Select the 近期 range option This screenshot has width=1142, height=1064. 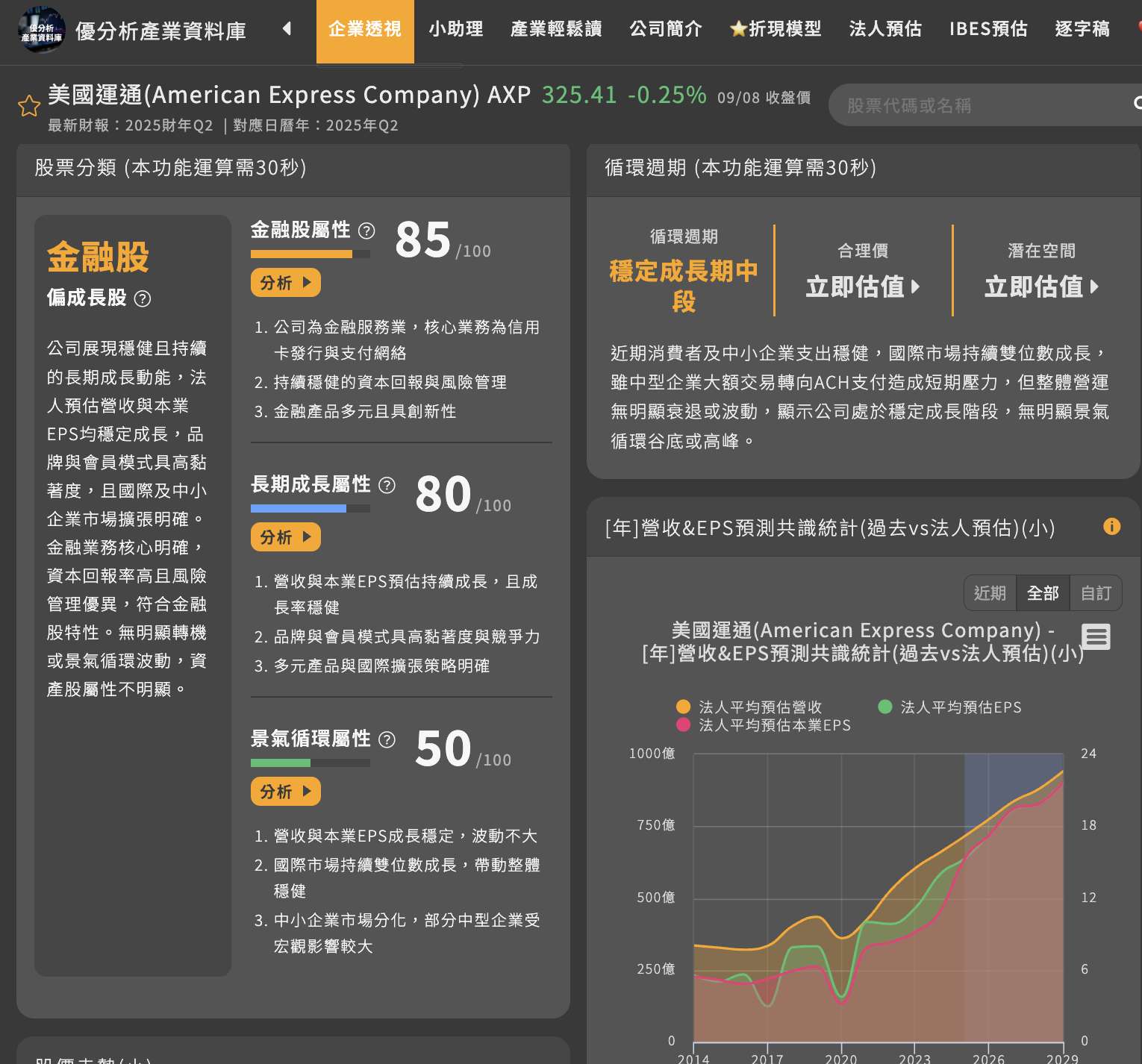[x=990, y=593]
